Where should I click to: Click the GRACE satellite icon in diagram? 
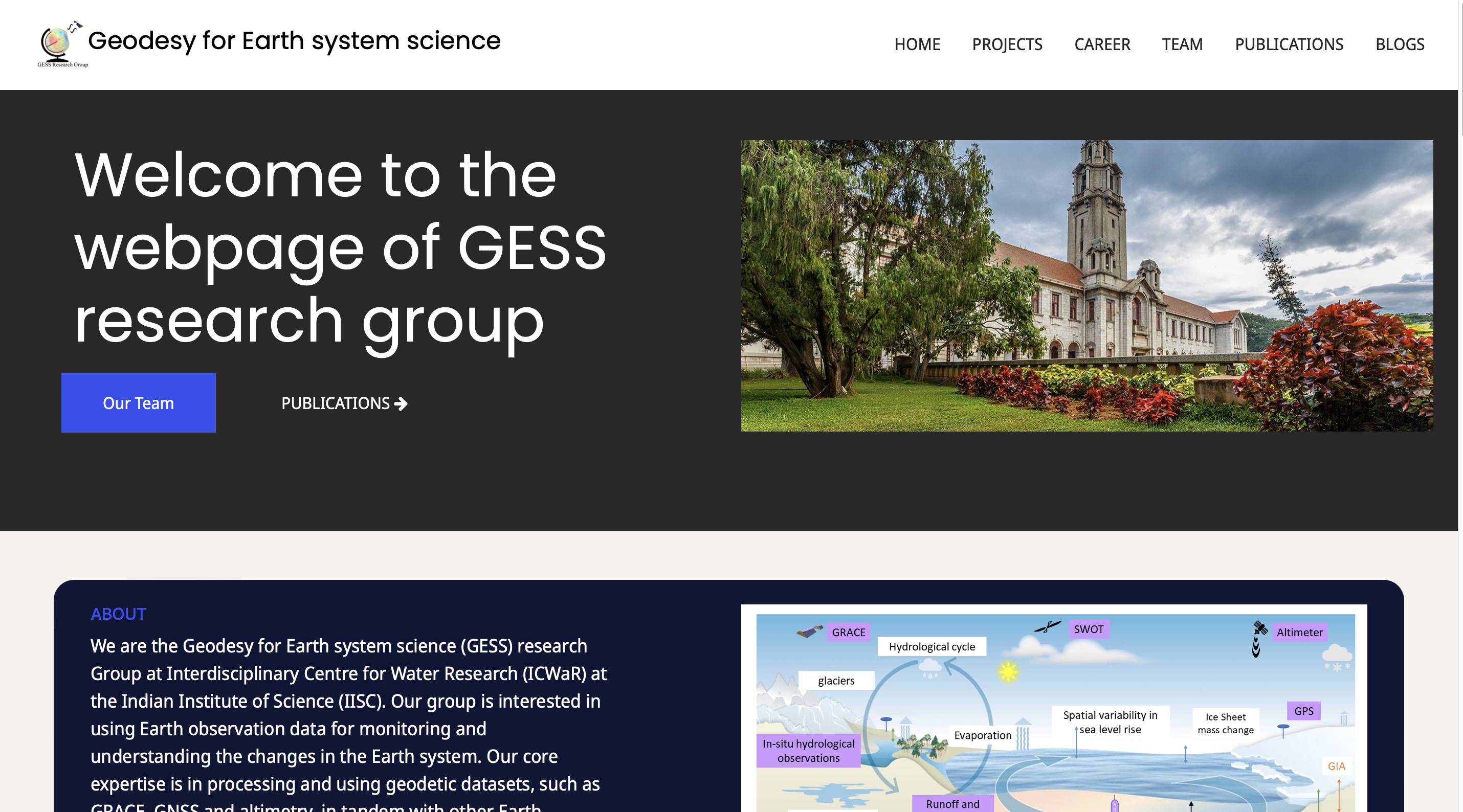point(809,631)
